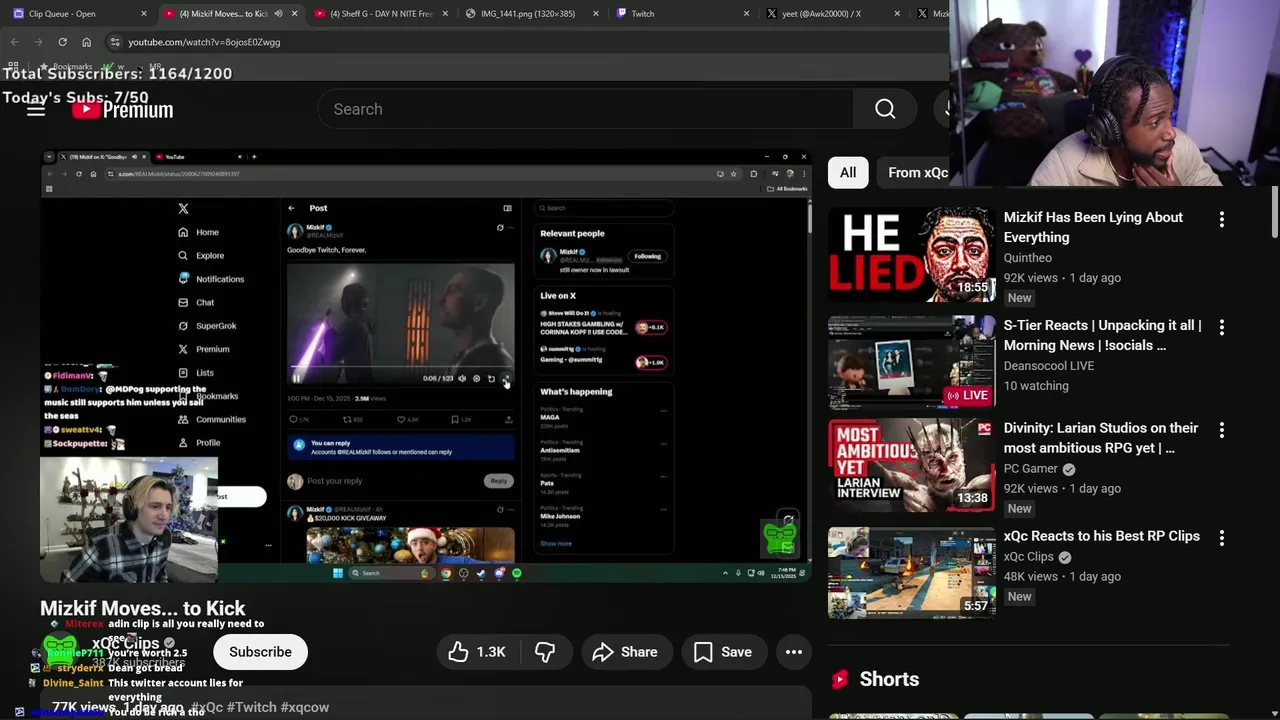Click the browser forward arrow
This screenshot has height=720, width=1280.
click(x=38, y=42)
